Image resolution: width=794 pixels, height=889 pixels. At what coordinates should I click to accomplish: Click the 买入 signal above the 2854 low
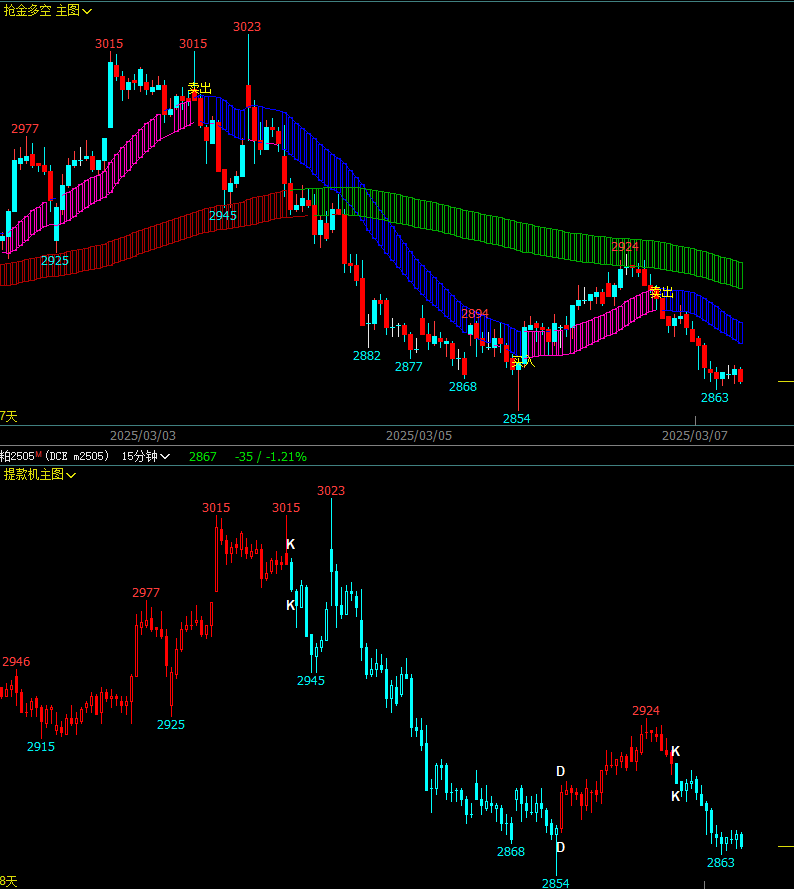523,361
